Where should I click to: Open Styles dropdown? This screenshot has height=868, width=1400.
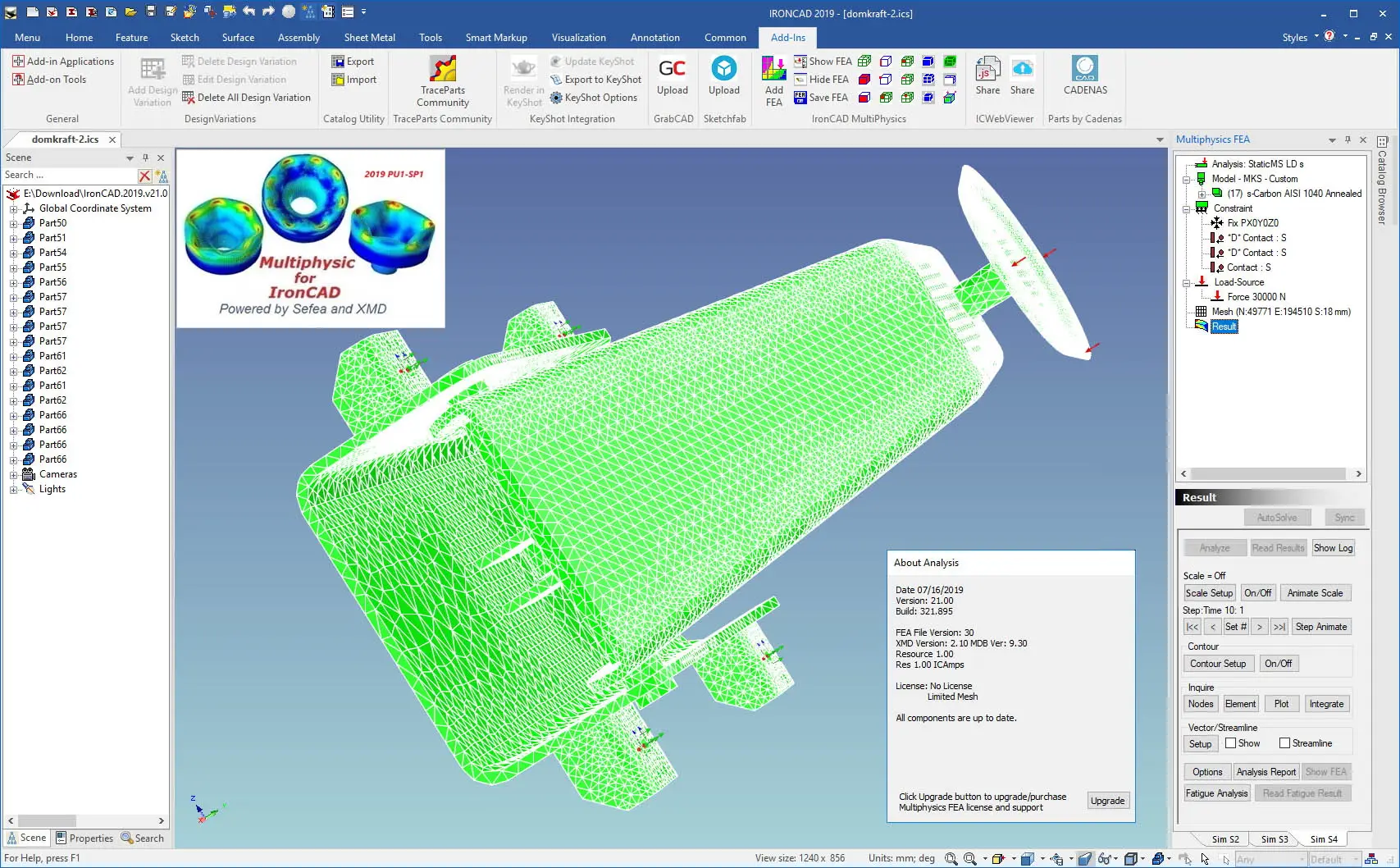point(1301,37)
